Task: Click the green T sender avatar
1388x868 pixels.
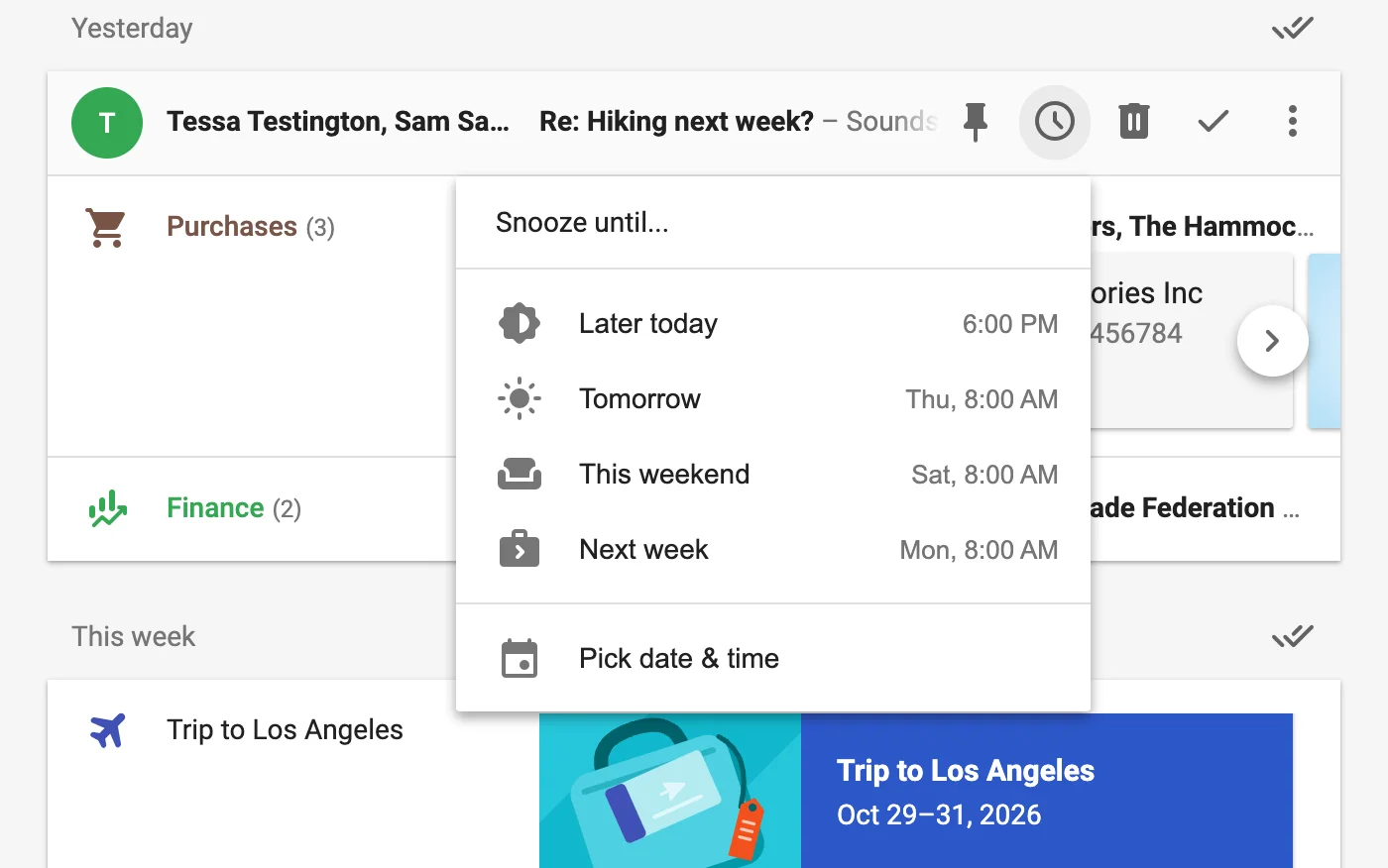Action: click(x=107, y=123)
